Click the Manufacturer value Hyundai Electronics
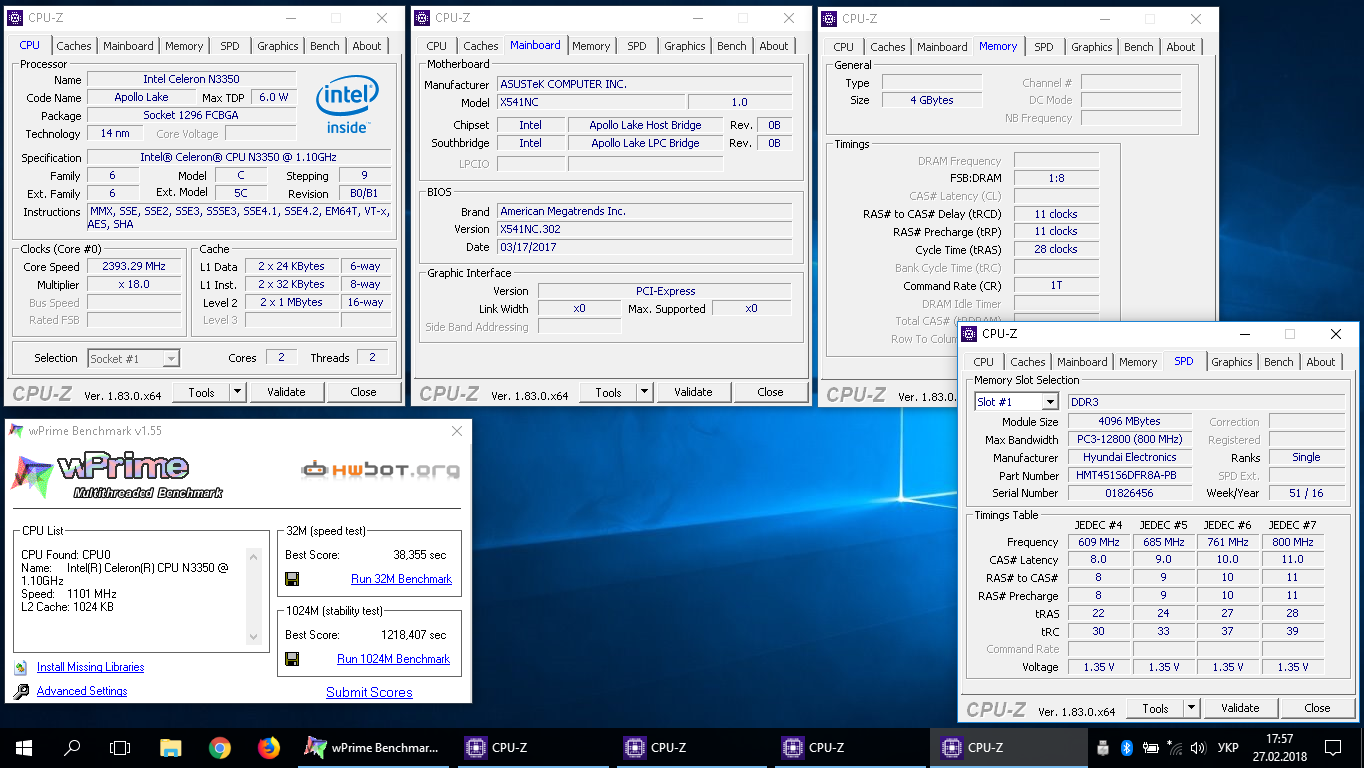This screenshot has width=1364, height=768. [1130, 457]
